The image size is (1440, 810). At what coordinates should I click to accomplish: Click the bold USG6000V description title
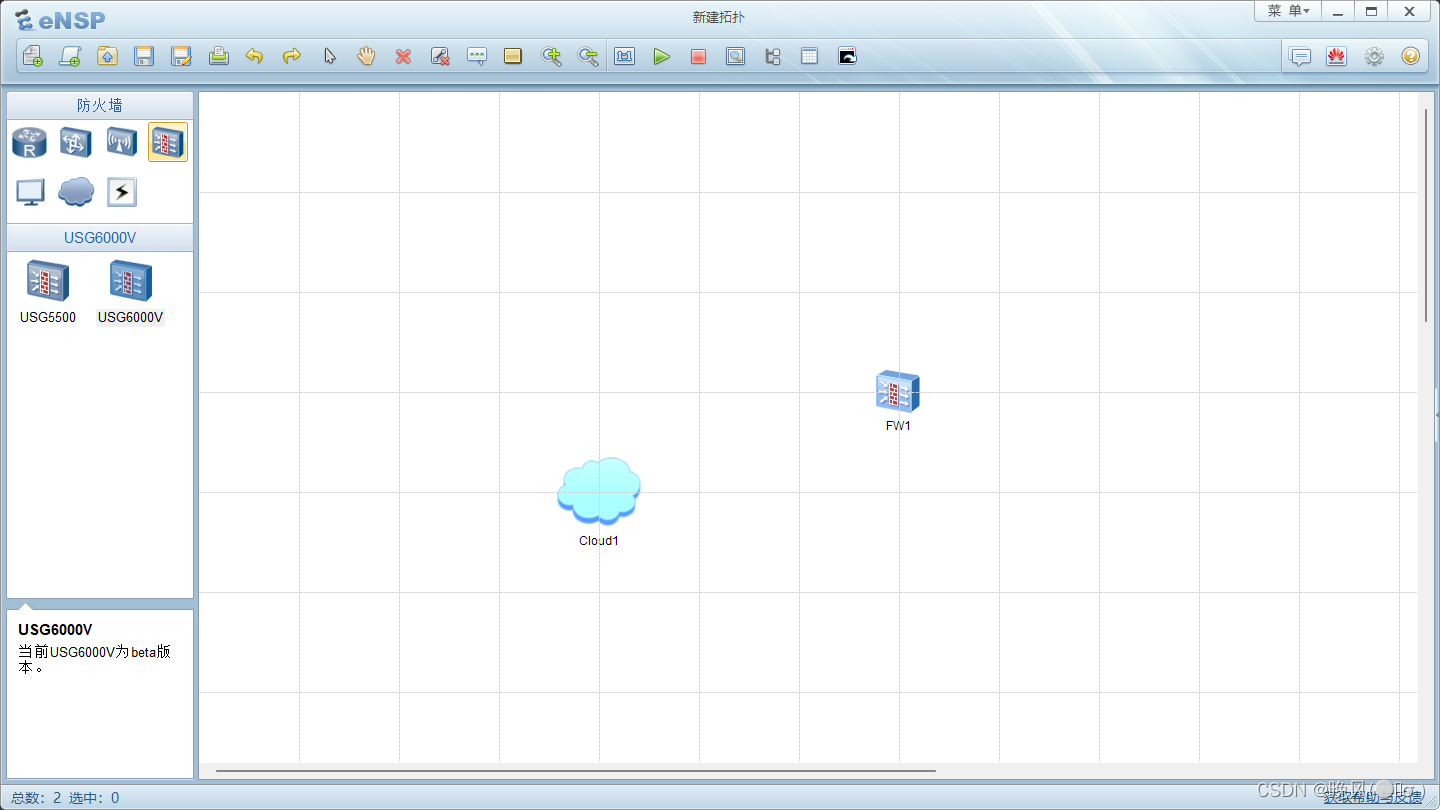55,630
